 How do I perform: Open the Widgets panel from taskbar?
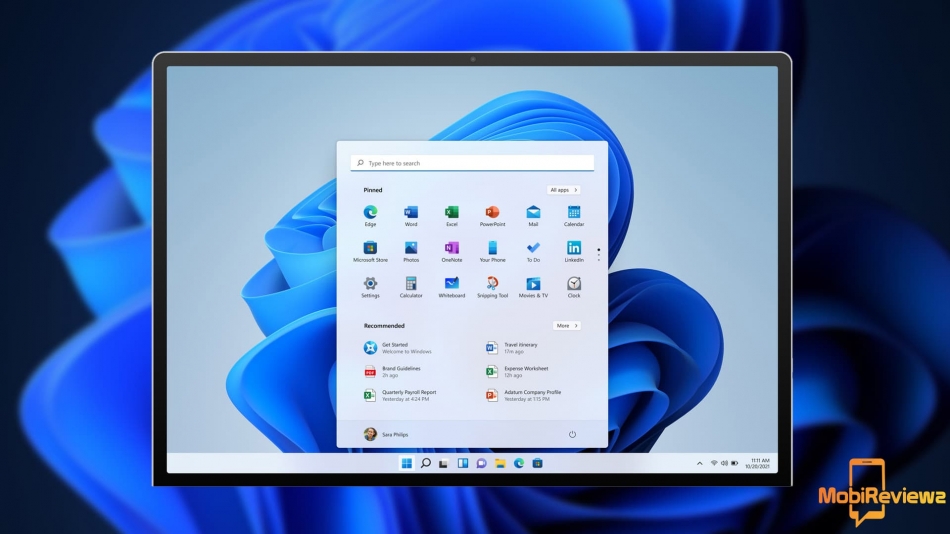point(462,463)
